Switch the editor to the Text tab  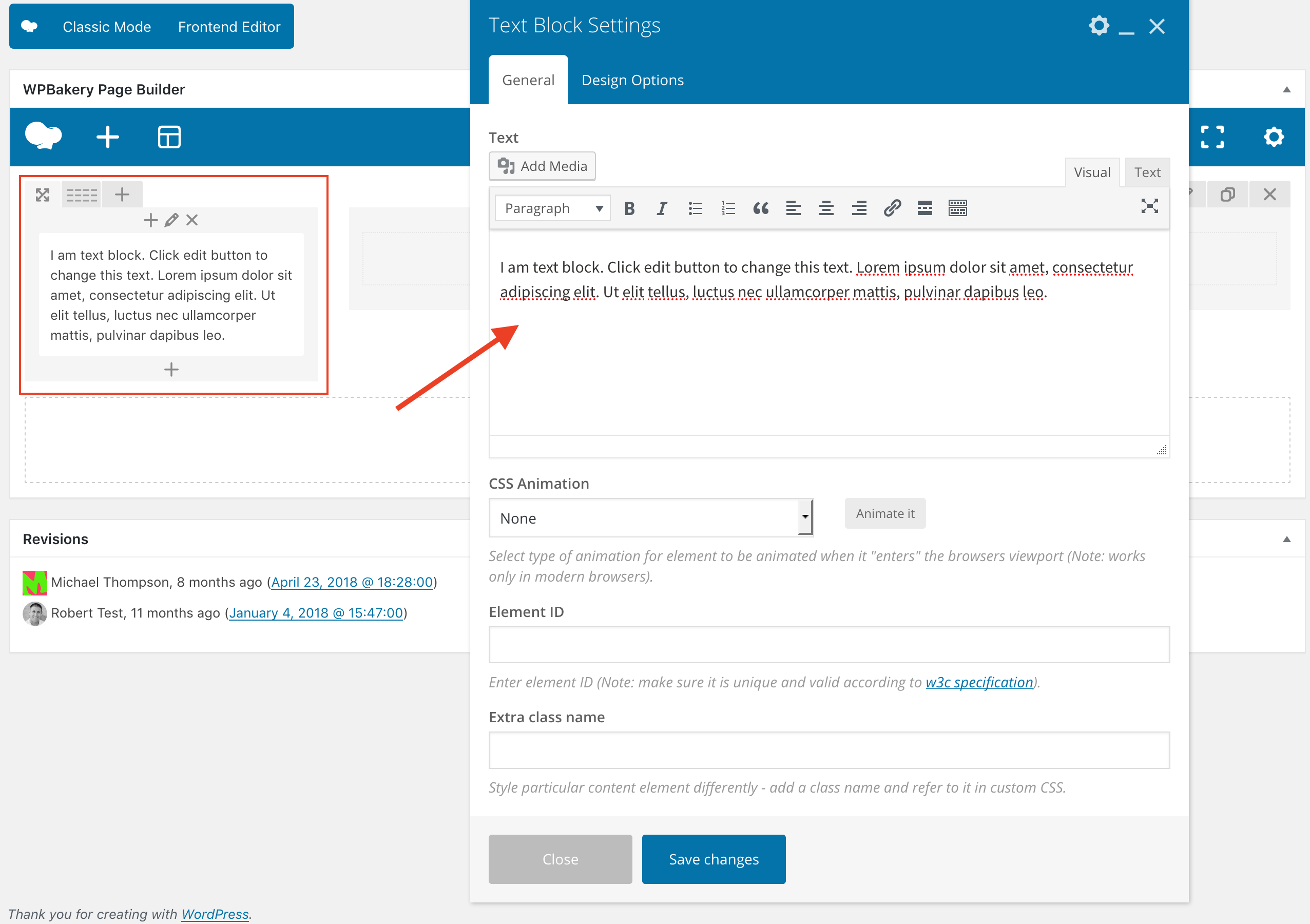coord(1147,172)
